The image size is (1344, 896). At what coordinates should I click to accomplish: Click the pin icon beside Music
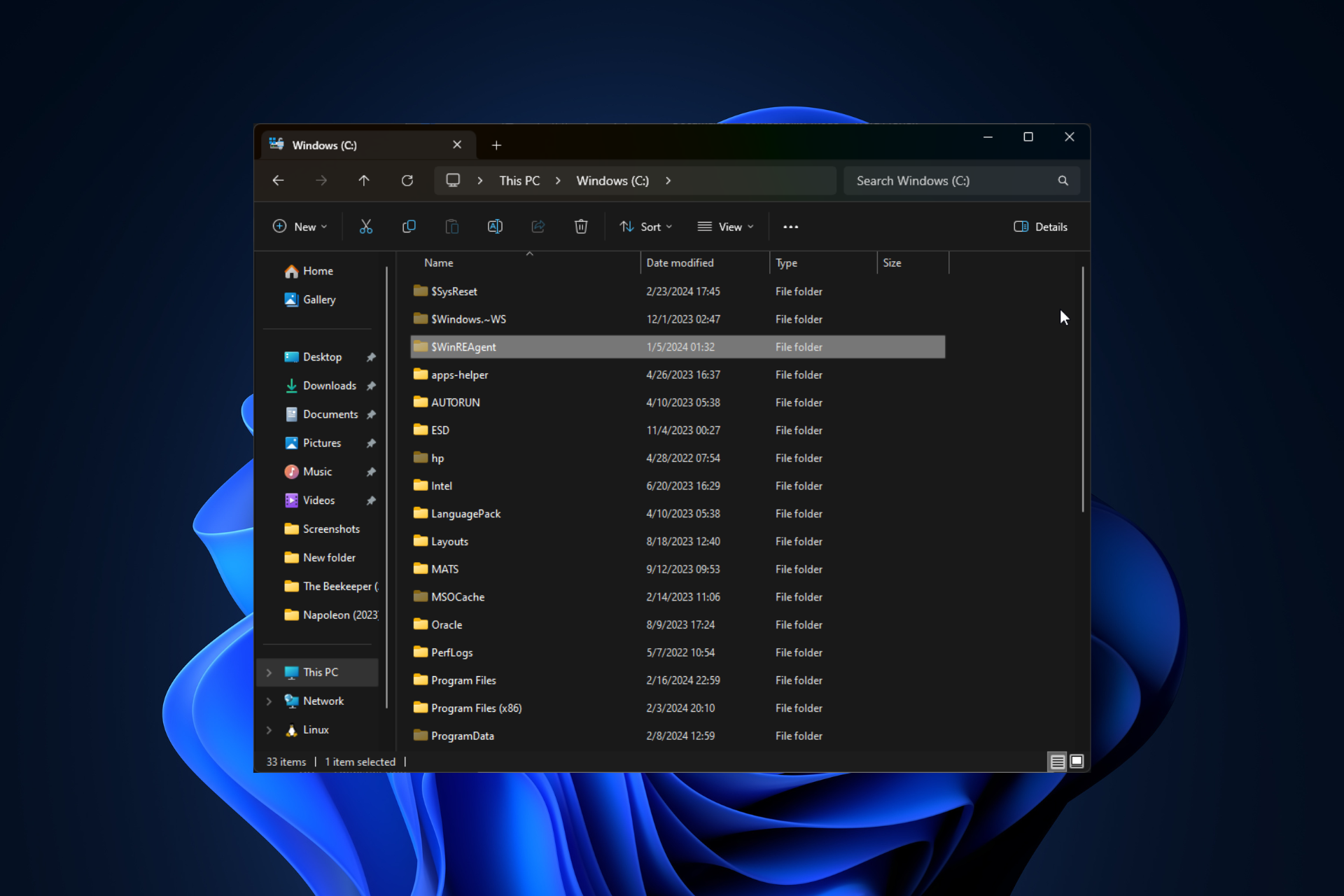(371, 472)
